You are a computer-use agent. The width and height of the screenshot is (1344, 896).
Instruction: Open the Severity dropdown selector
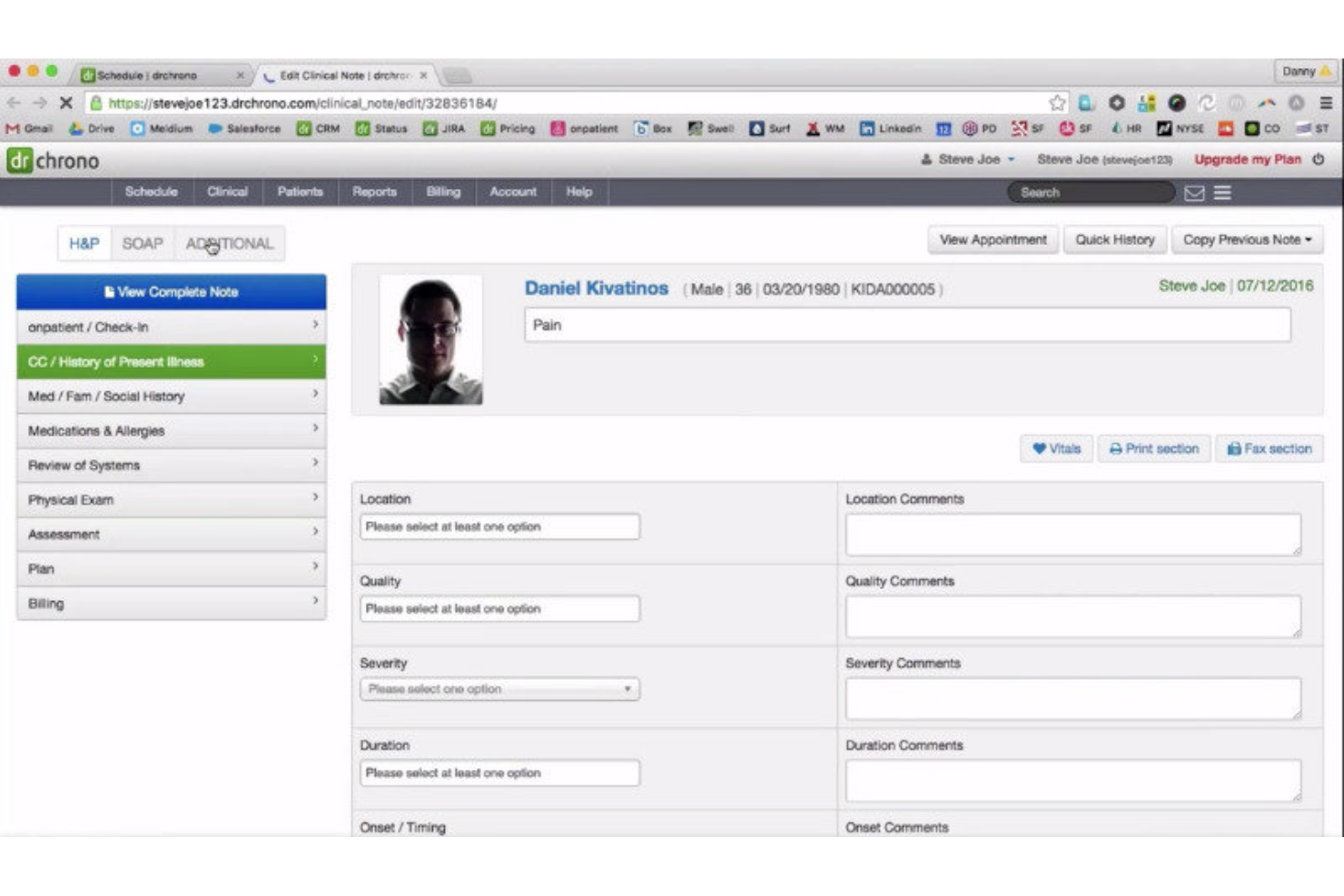point(499,690)
